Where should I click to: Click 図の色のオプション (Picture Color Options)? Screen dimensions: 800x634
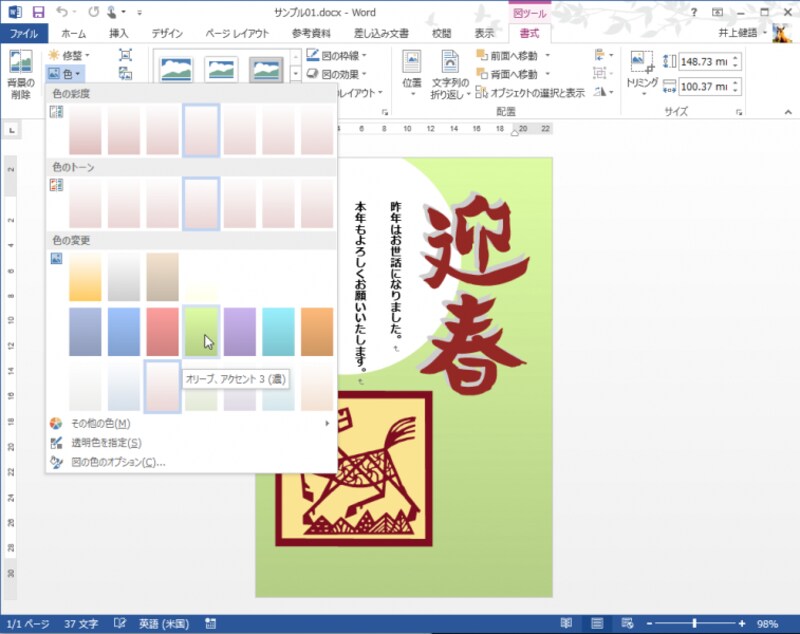pyautogui.click(x=118, y=462)
